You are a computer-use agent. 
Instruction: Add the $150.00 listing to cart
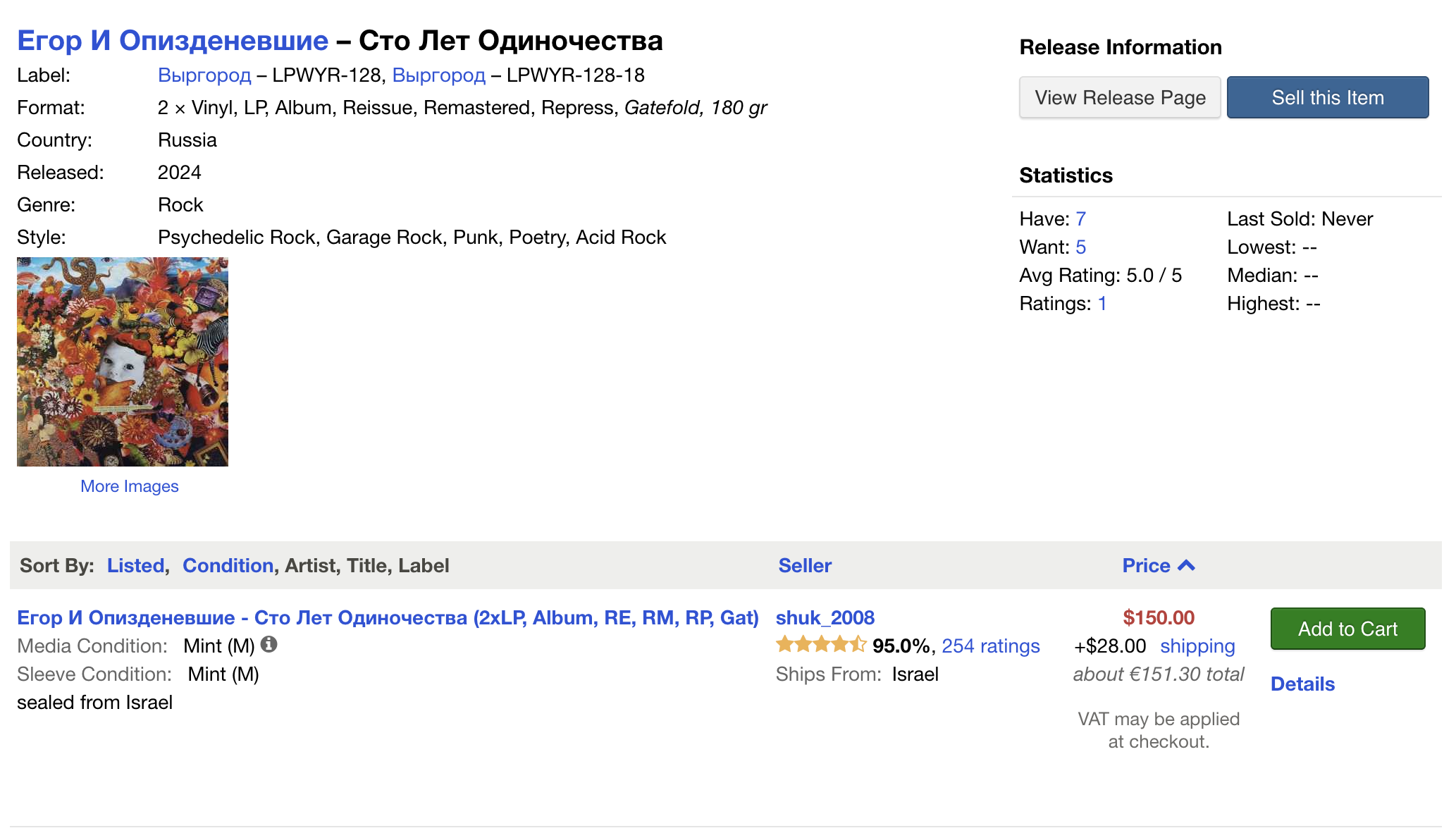pos(1347,629)
